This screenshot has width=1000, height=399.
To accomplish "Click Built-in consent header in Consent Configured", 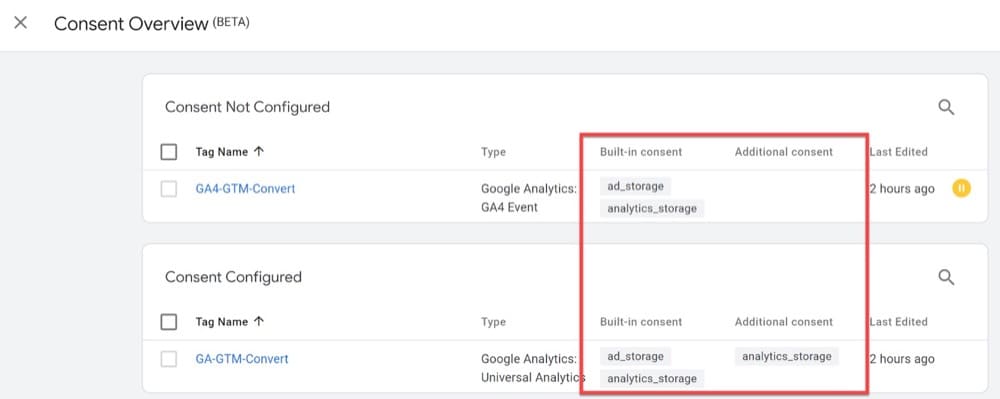I will pos(641,322).
